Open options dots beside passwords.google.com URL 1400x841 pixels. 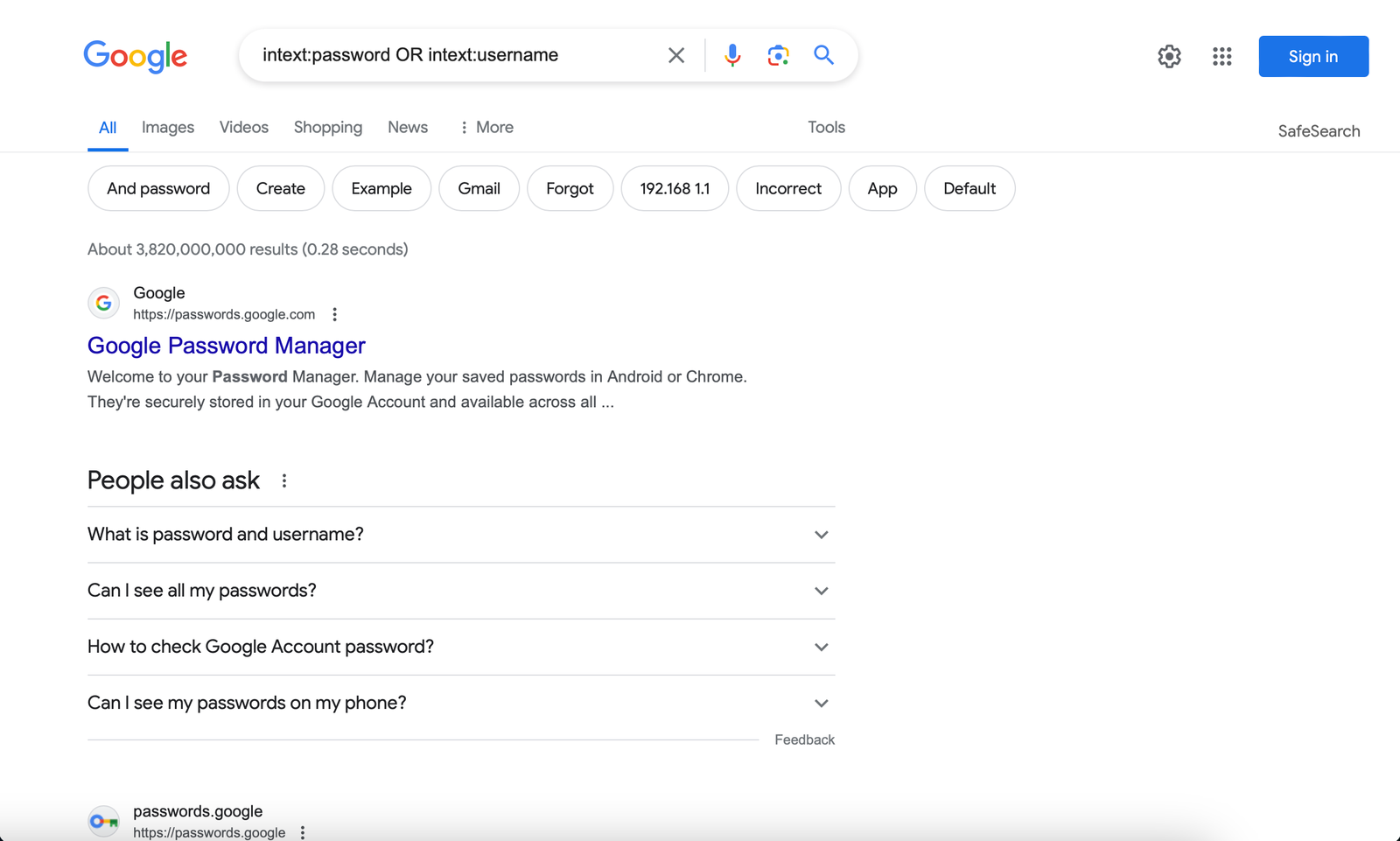point(334,314)
